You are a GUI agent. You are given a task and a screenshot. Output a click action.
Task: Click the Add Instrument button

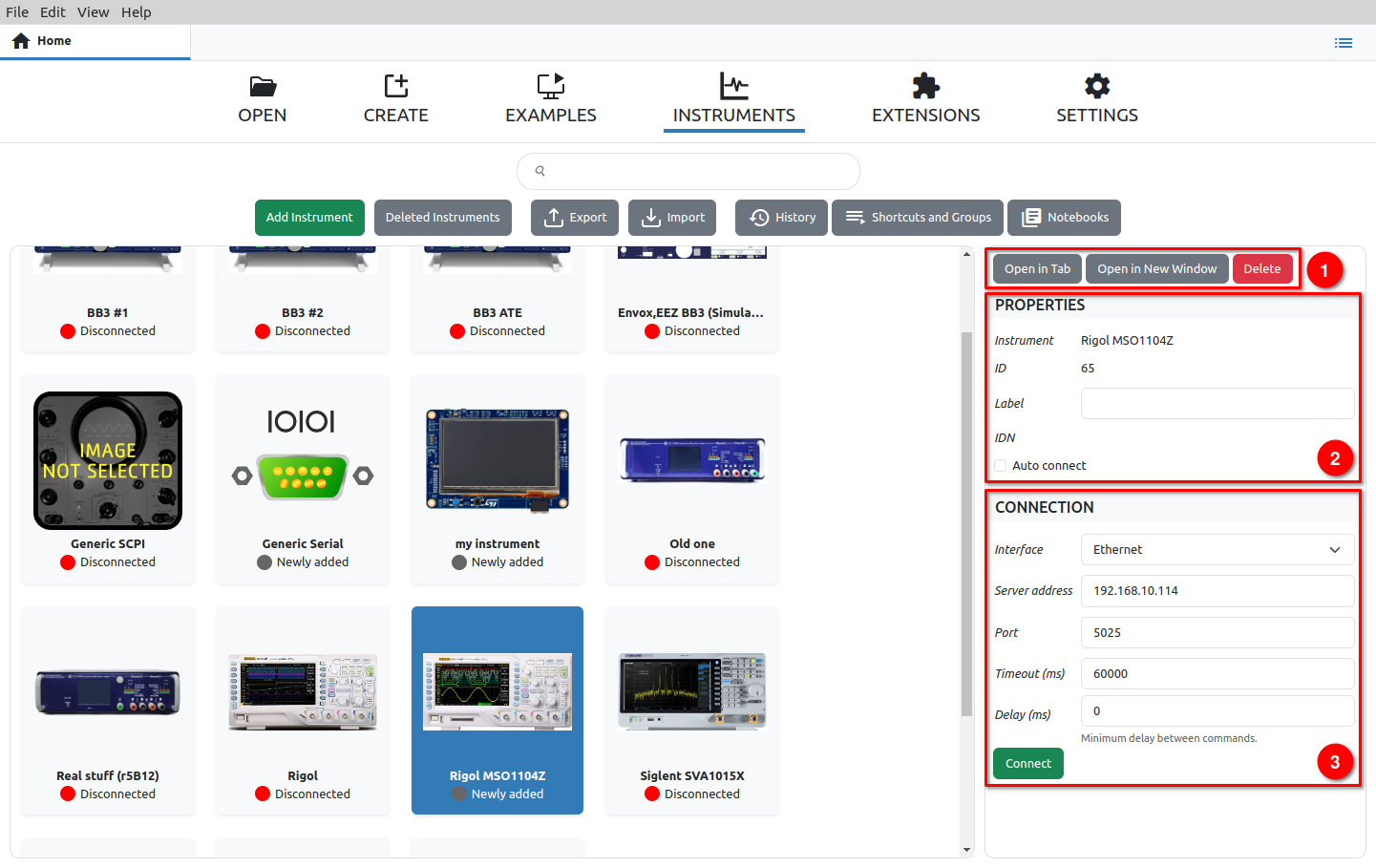point(309,218)
